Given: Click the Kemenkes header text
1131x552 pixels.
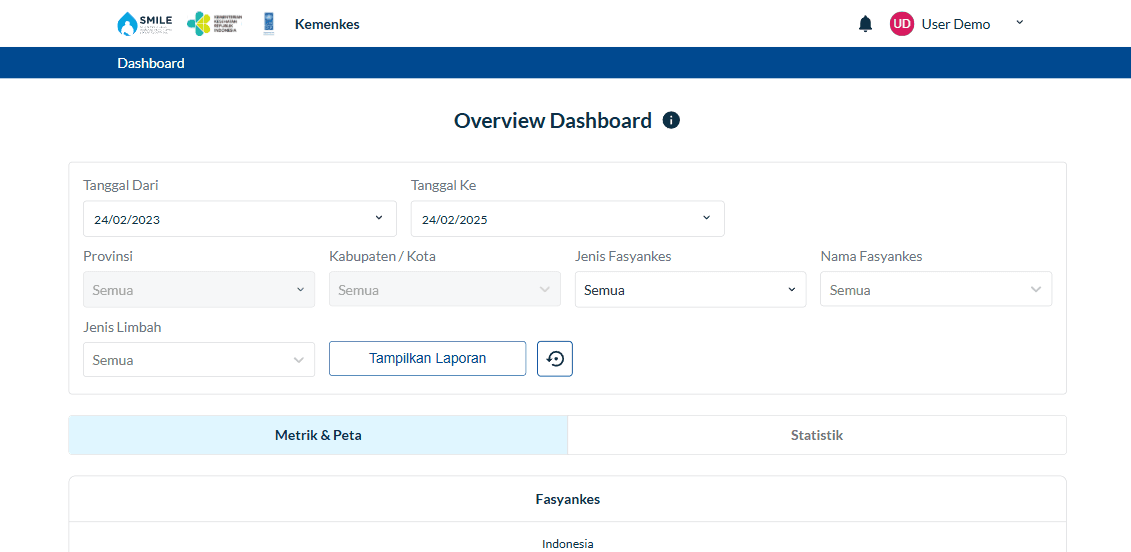Looking at the screenshot, I should [x=327, y=25].
